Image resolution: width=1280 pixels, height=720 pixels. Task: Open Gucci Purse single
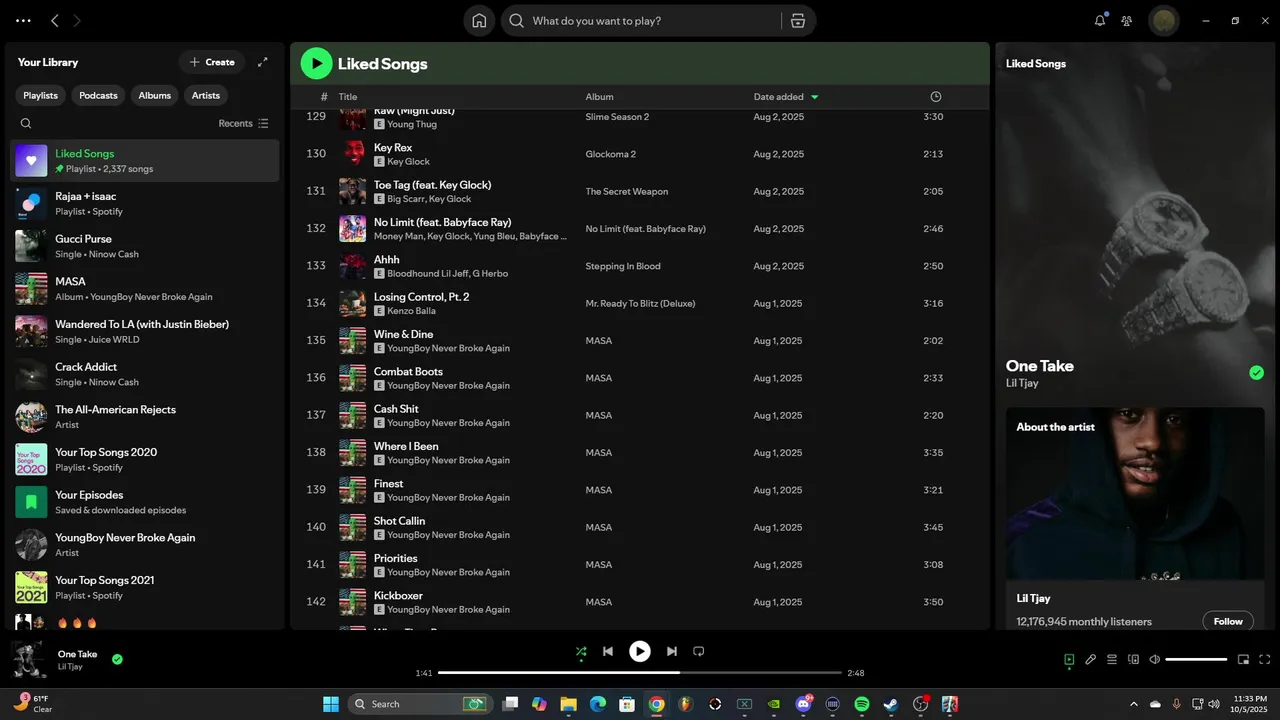pyautogui.click(x=145, y=246)
